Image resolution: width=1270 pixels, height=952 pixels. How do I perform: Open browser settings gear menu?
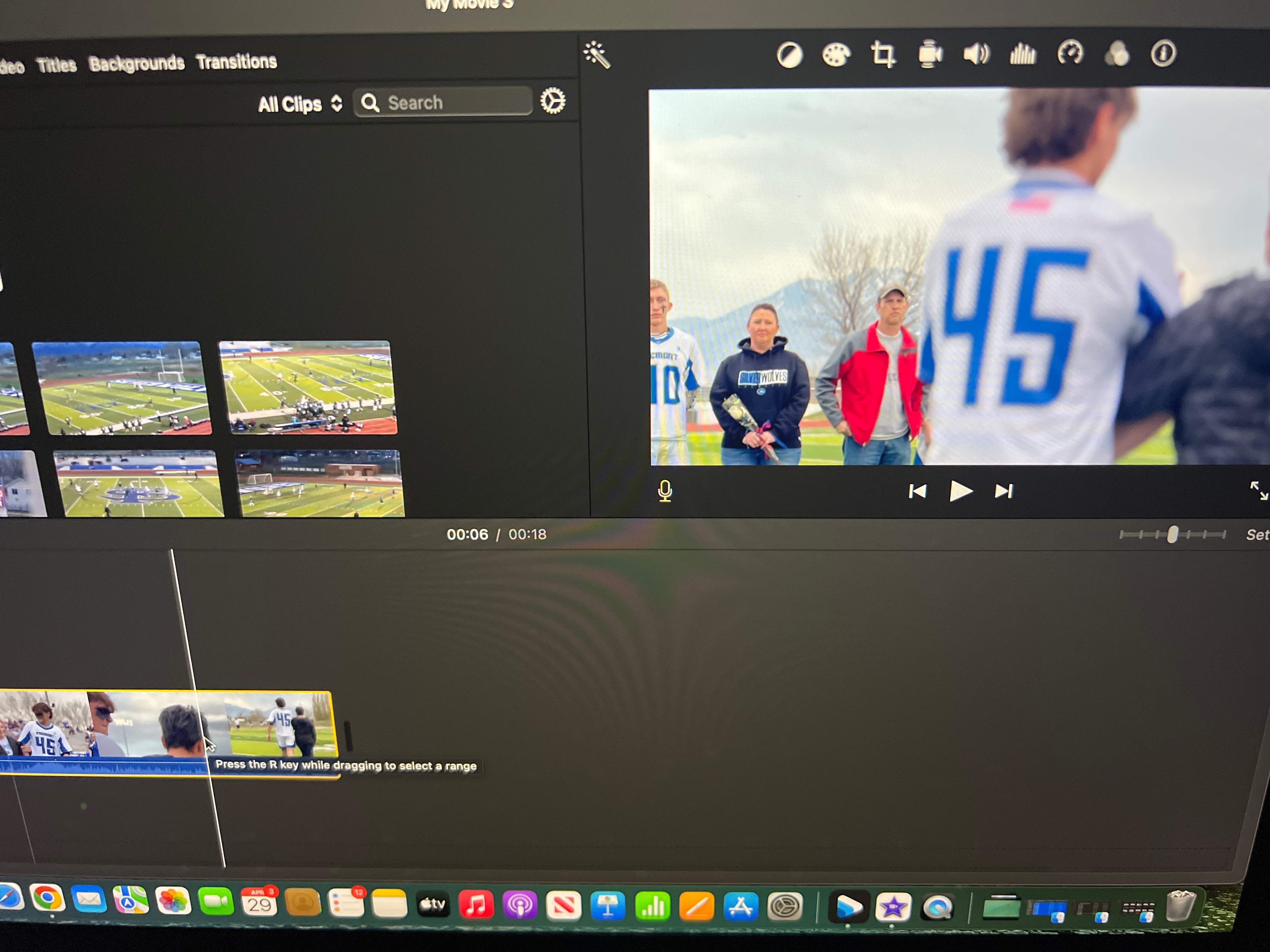pos(552,102)
